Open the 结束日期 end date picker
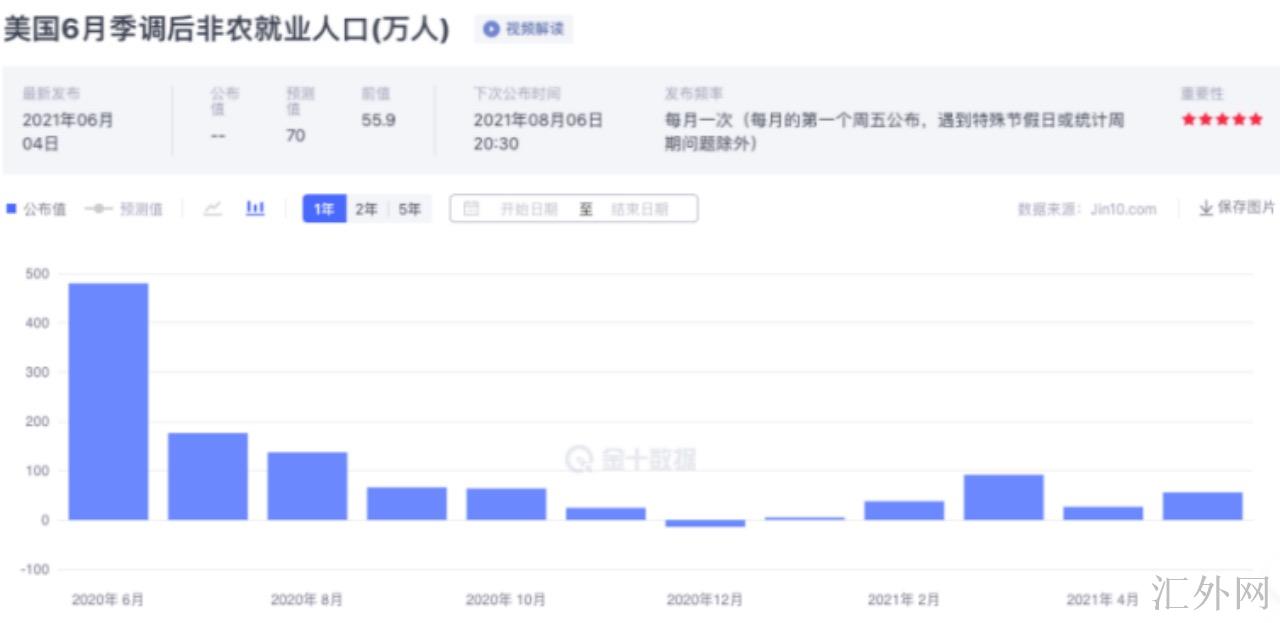This screenshot has height=623, width=1280. point(639,209)
